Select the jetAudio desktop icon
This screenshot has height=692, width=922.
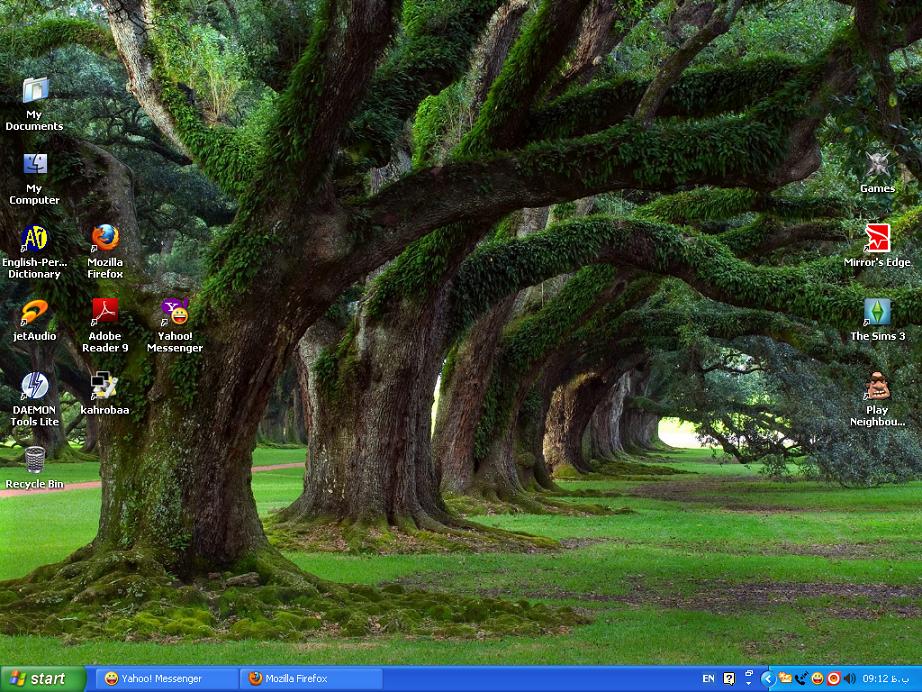(35, 312)
